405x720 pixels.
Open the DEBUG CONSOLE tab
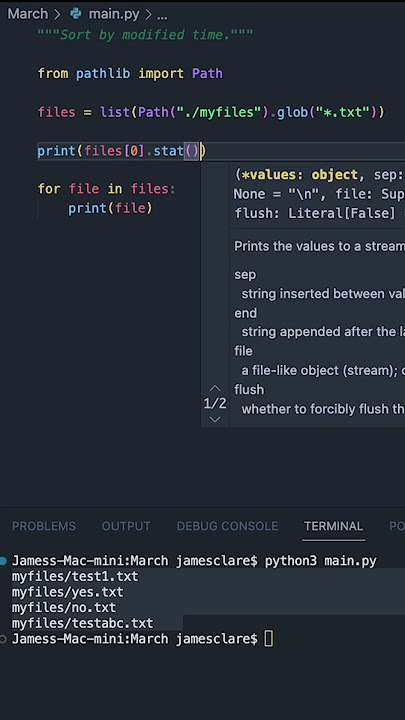(227, 526)
